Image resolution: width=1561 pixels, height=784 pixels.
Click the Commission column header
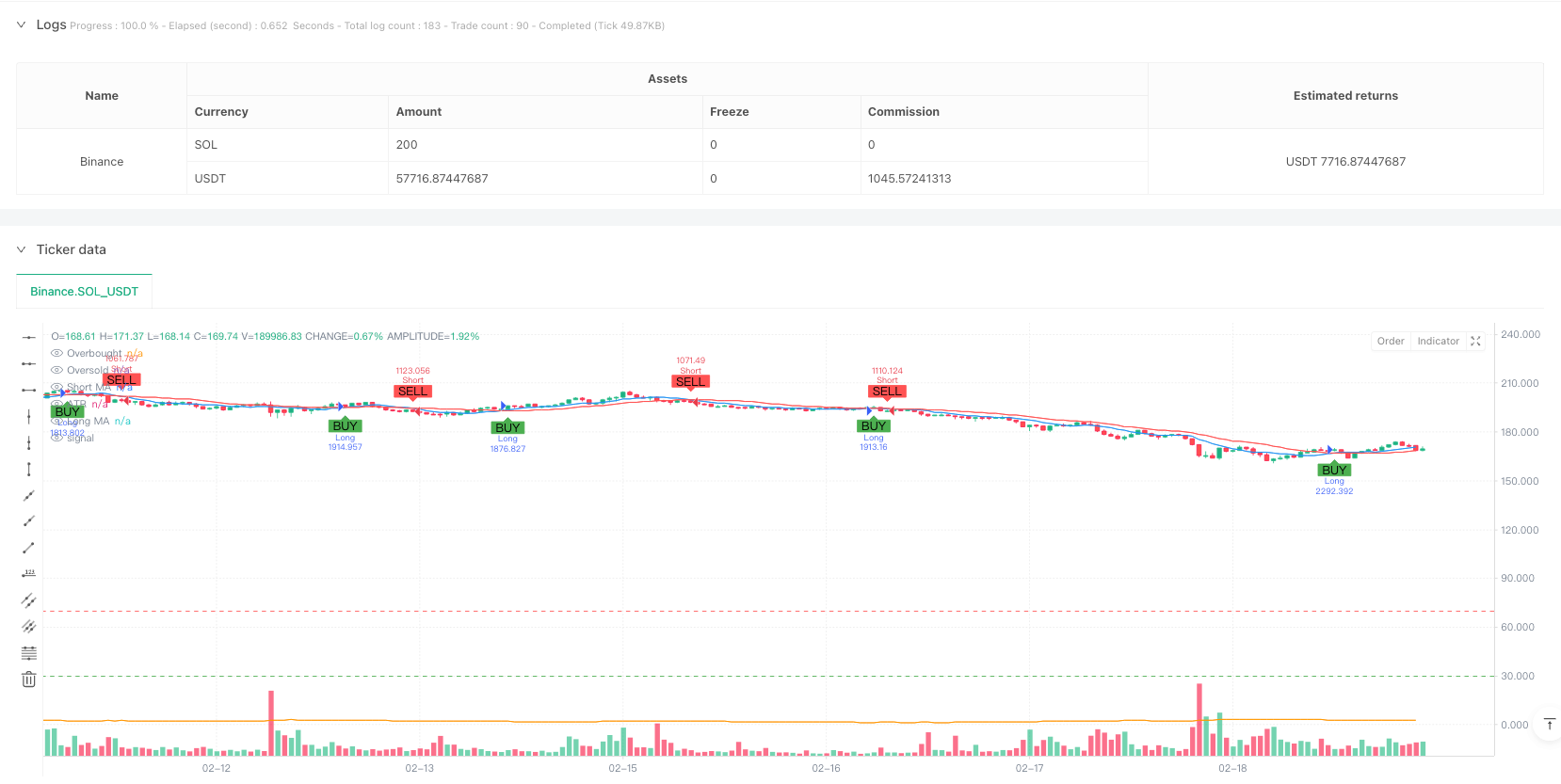[x=1004, y=112]
